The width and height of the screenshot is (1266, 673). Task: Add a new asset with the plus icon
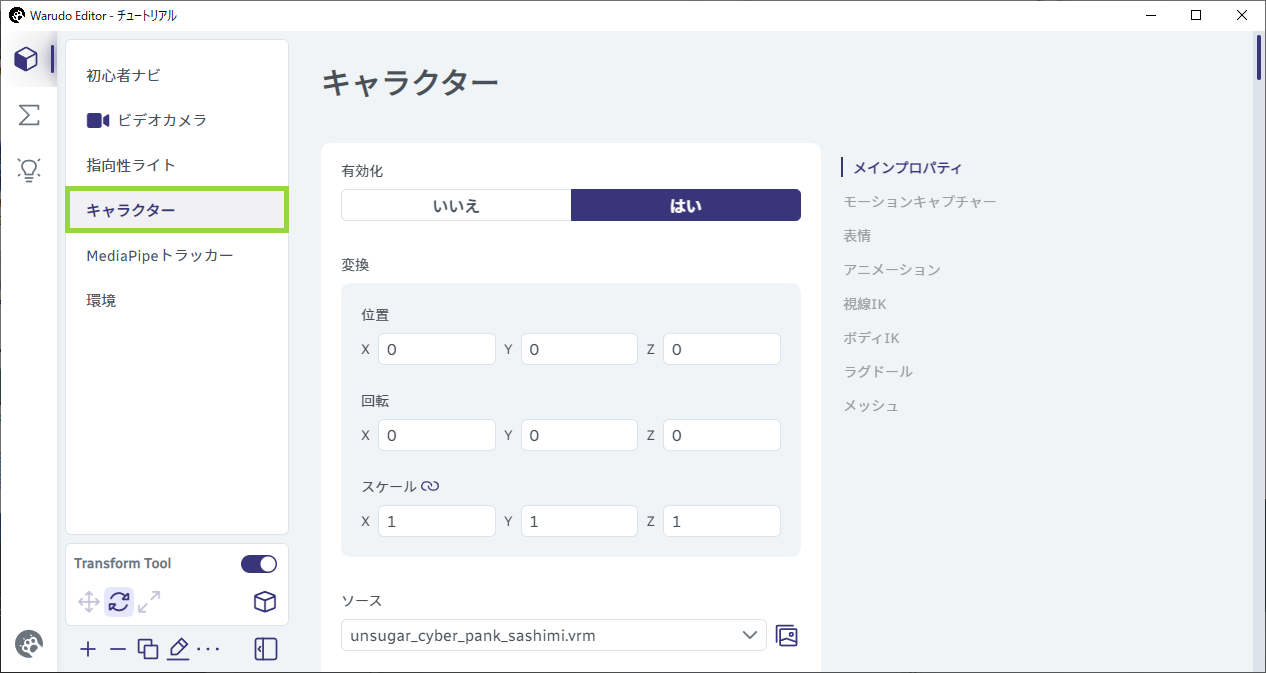pyautogui.click(x=88, y=650)
